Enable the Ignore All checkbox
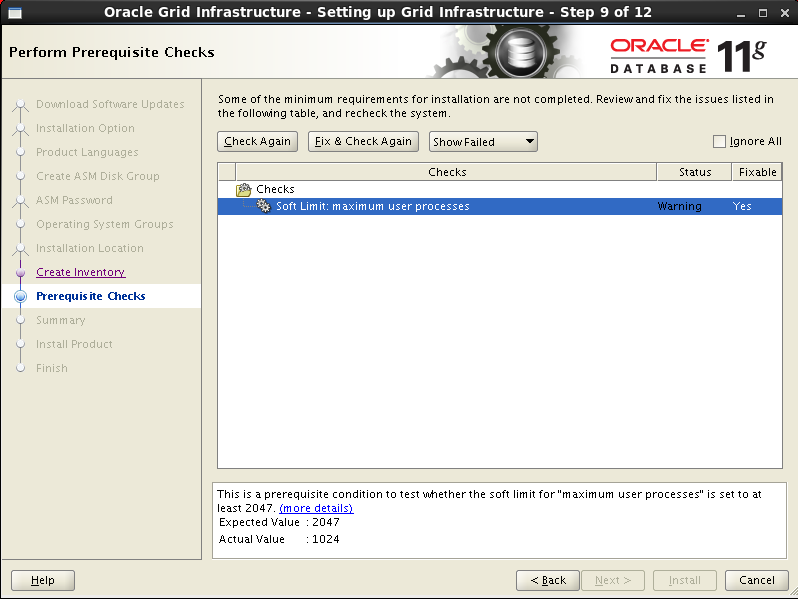The image size is (798, 599). 719,141
